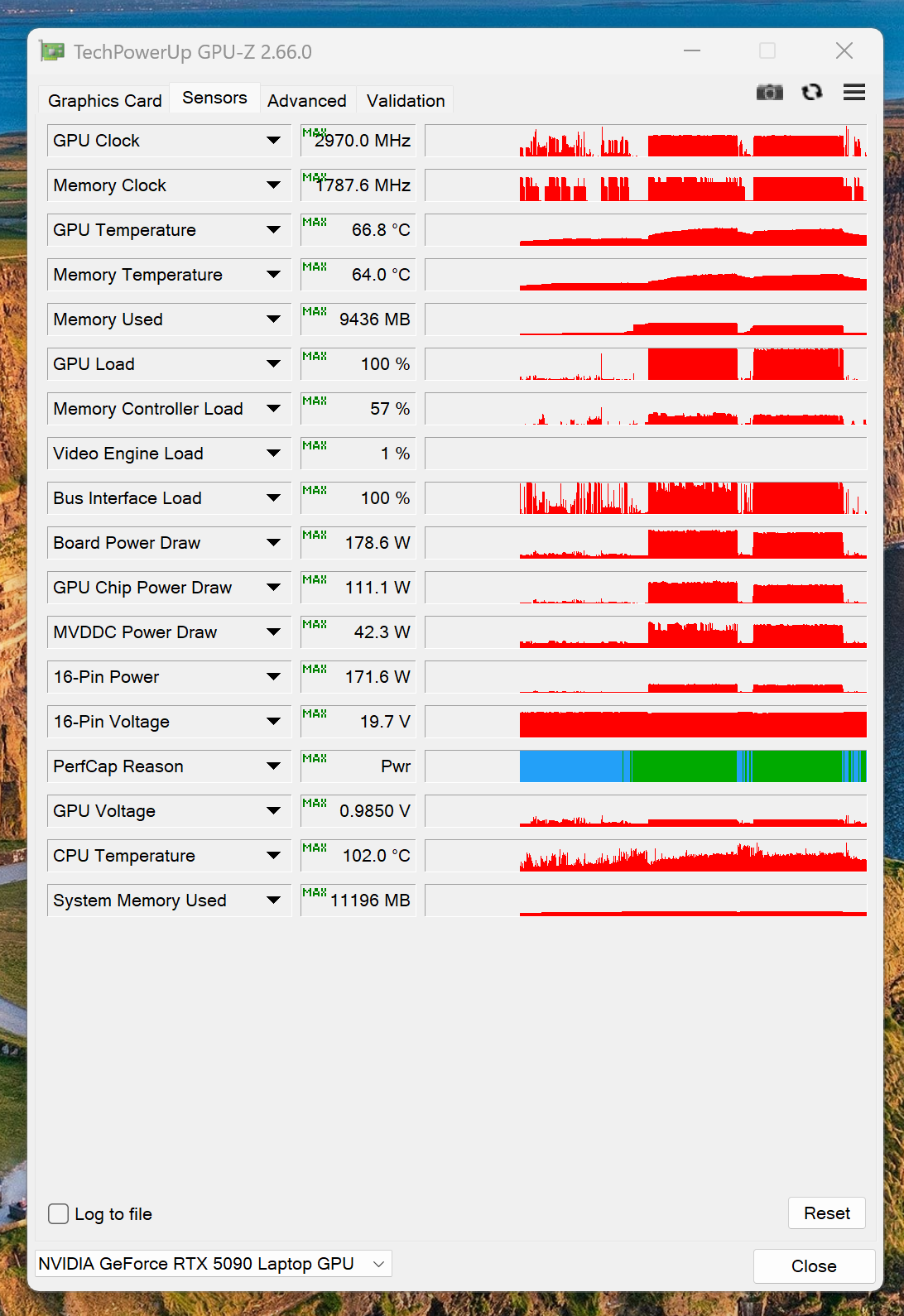Image resolution: width=904 pixels, height=1316 pixels.
Task: Expand the GPU Temperature dropdown
Action: pos(273,230)
